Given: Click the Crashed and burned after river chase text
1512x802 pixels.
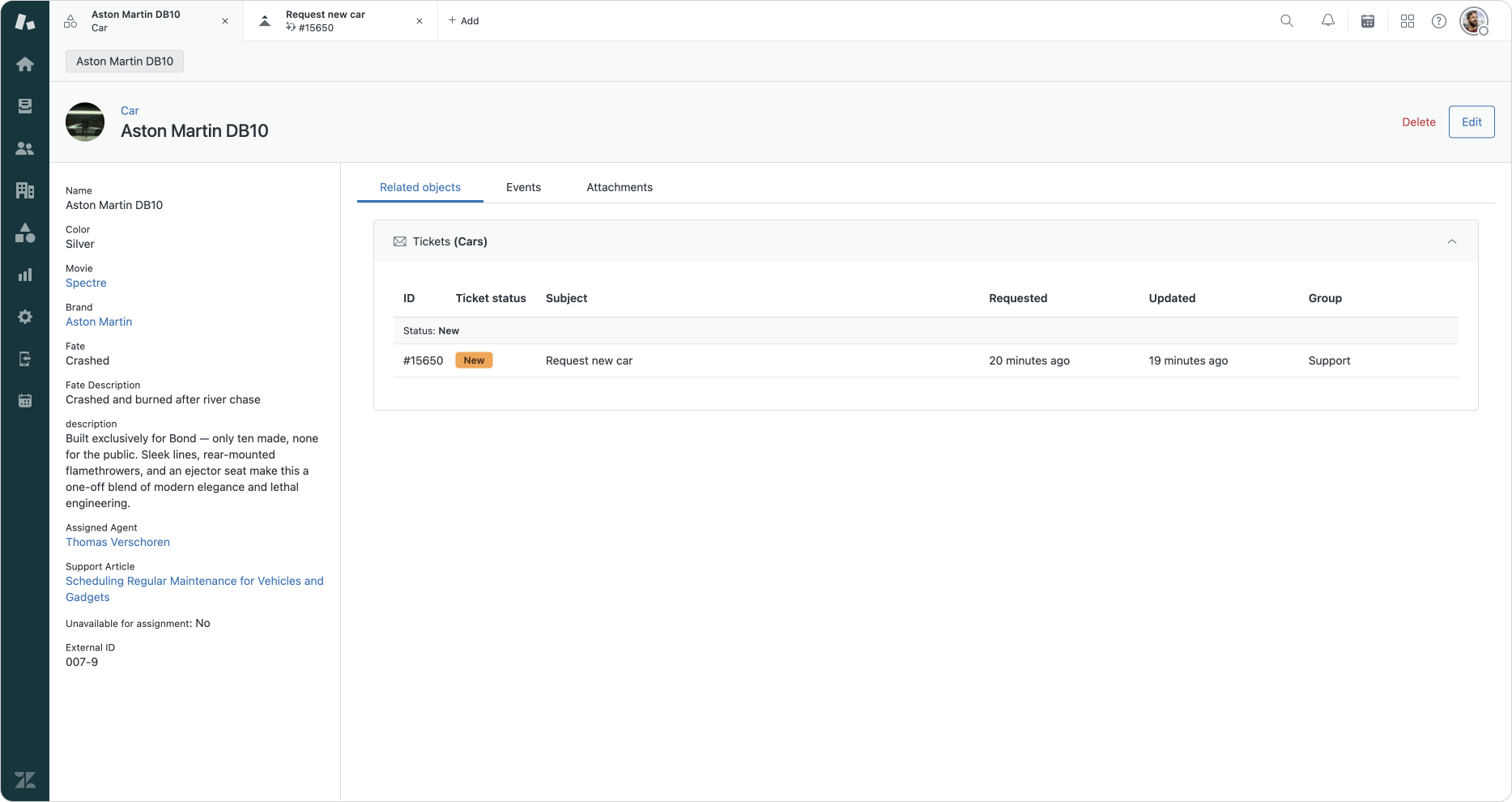Looking at the screenshot, I should (163, 399).
